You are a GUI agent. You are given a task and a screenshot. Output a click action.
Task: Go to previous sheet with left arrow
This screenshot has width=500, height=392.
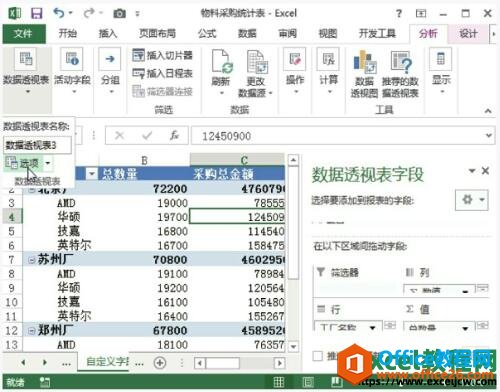click(23, 362)
